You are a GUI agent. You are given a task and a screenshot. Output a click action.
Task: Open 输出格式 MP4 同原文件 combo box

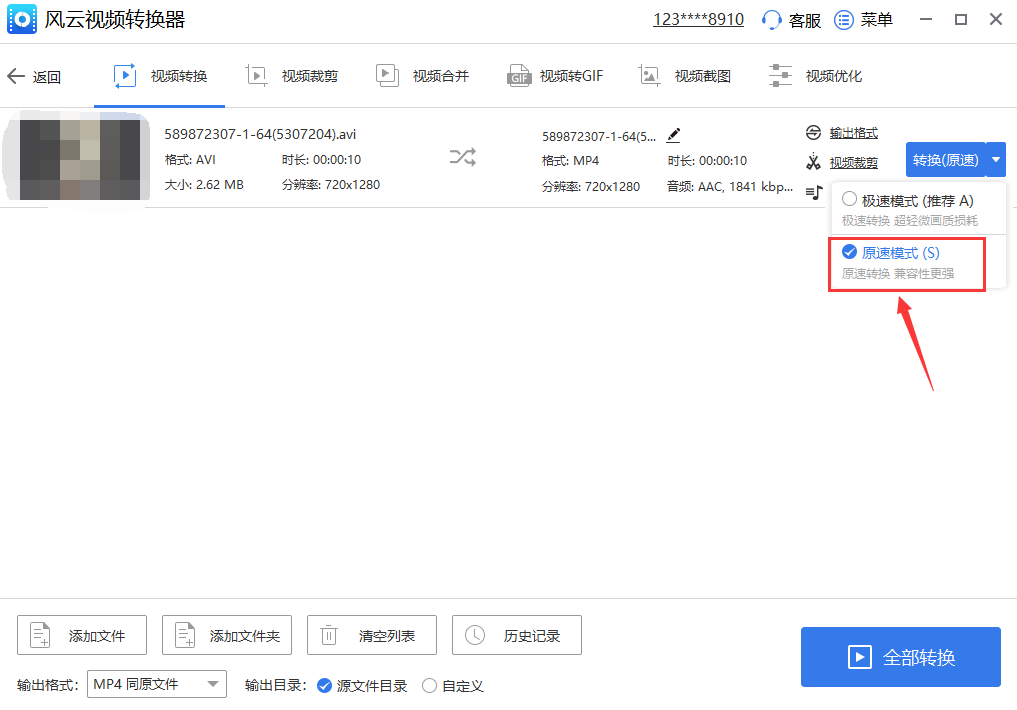coord(157,684)
